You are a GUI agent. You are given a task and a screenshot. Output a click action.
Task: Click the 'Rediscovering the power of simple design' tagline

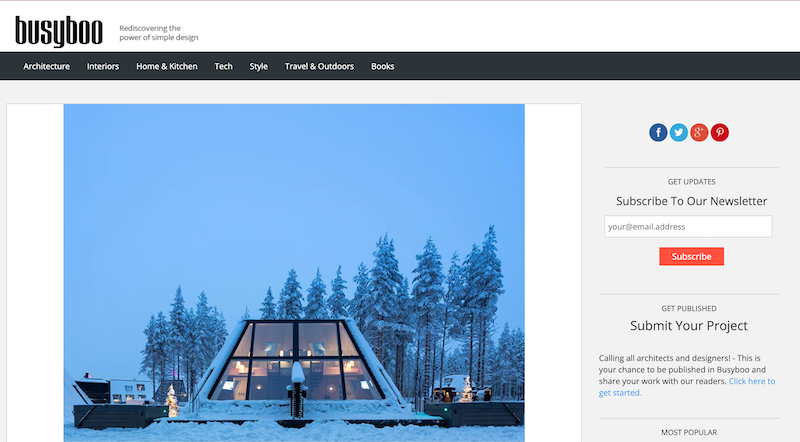click(x=159, y=33)
